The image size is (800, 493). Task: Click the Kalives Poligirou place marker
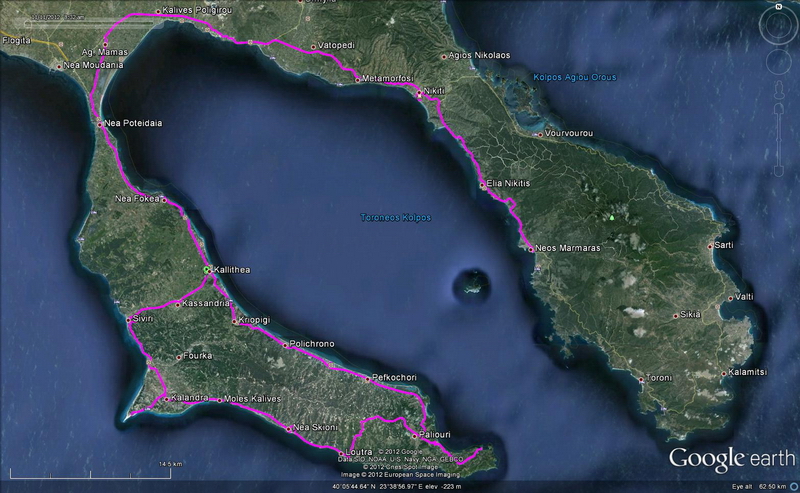click(158, 11)
